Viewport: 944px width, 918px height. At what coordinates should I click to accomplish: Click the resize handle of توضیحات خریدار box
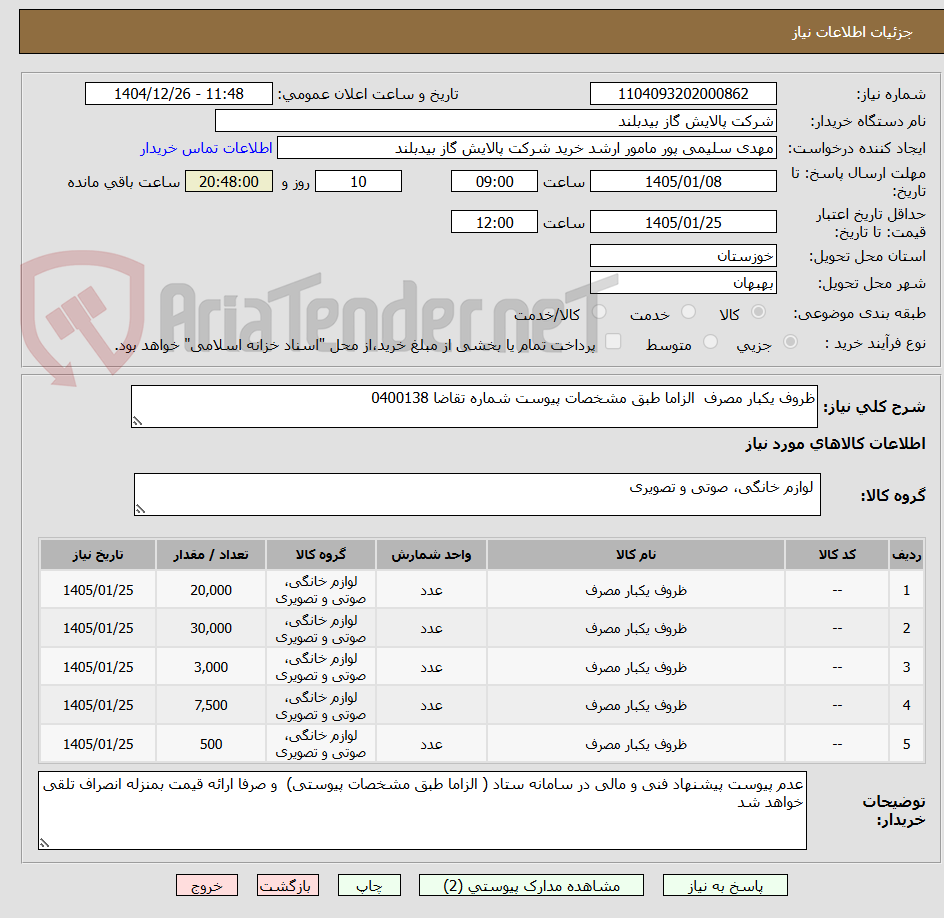coord(45,843)
